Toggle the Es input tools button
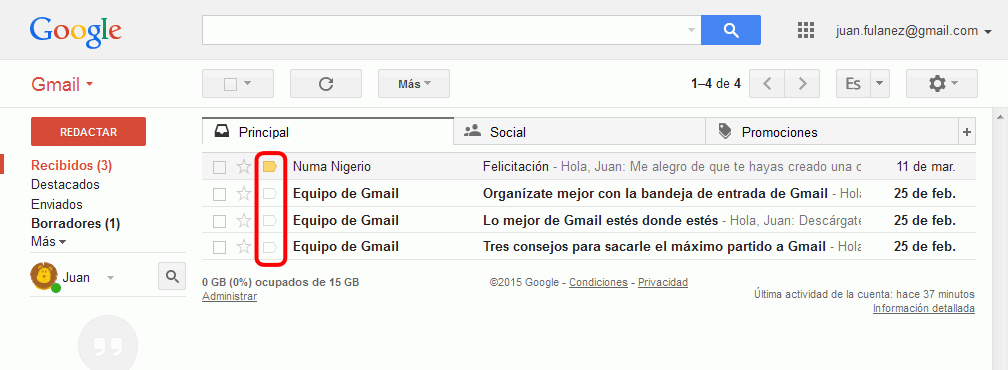 [x=854, y=84]
